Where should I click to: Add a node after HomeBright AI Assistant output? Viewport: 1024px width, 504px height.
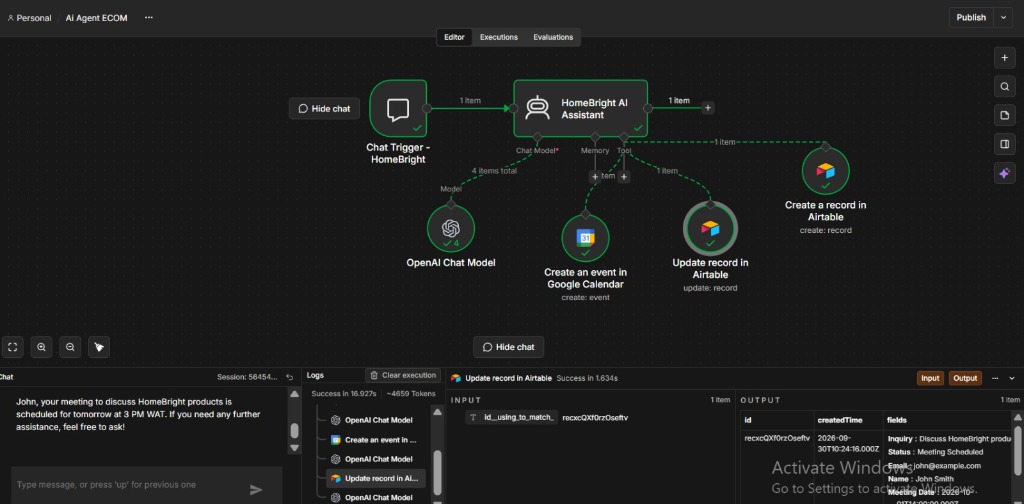pos(708,108)
